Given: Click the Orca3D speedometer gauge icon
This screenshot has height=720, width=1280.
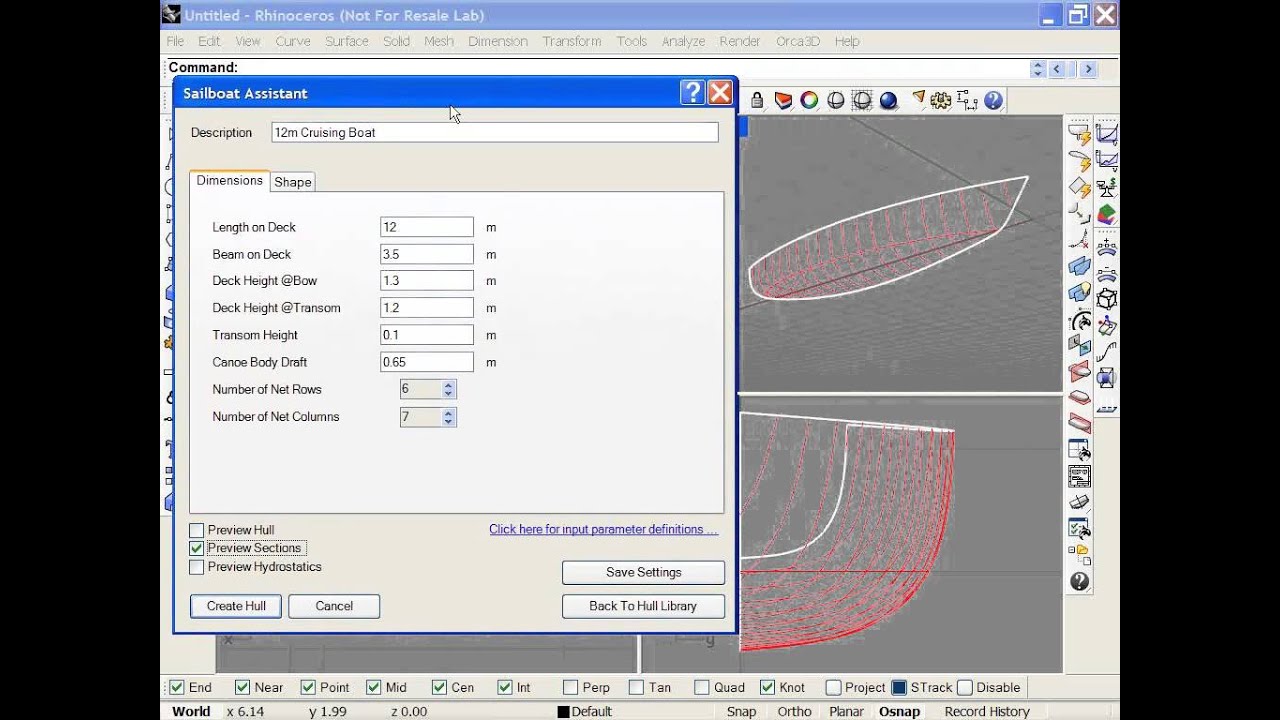Looking at the screenshot, I should pos(1079,322).
